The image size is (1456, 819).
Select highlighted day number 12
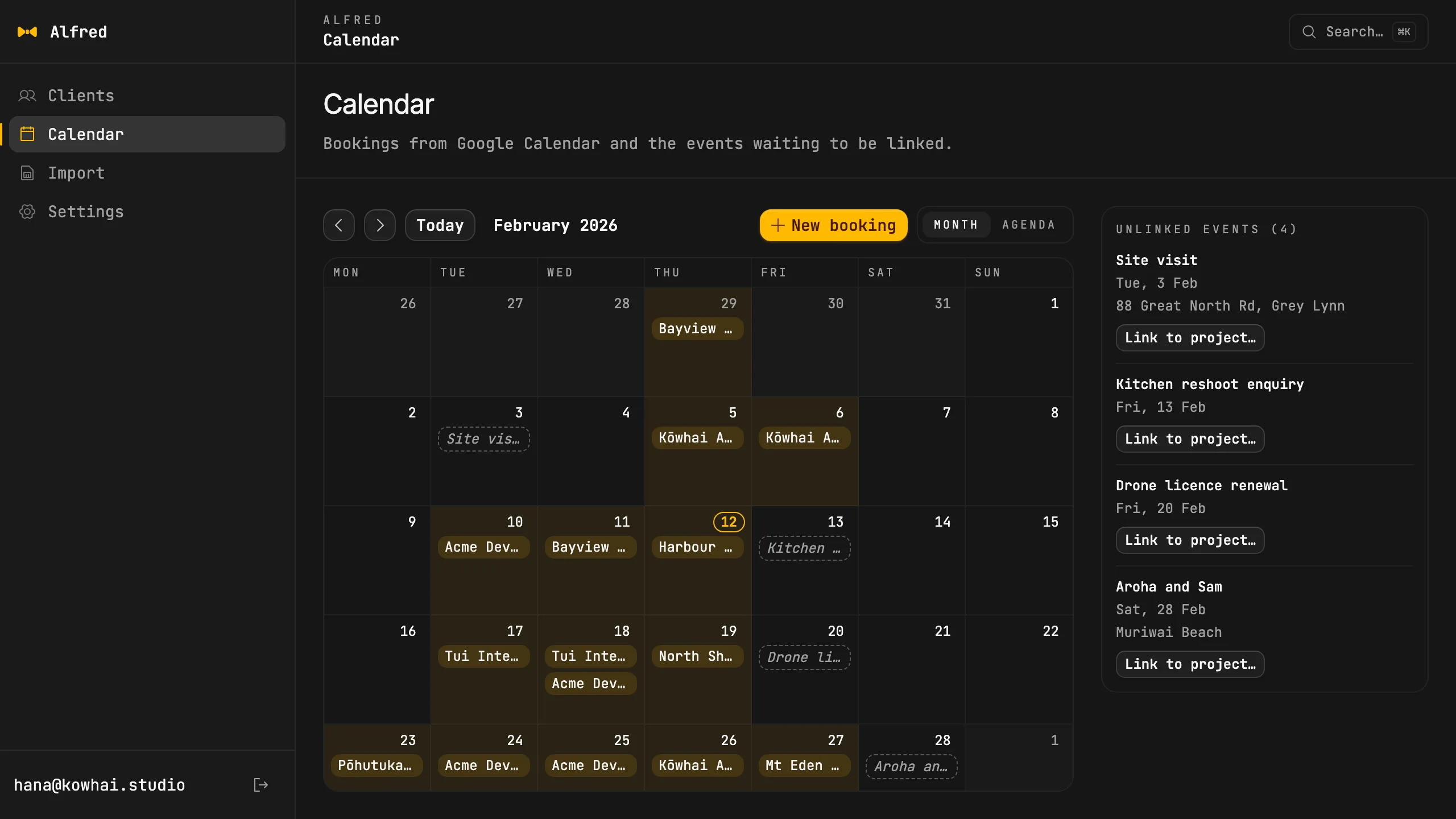(729, 522)
